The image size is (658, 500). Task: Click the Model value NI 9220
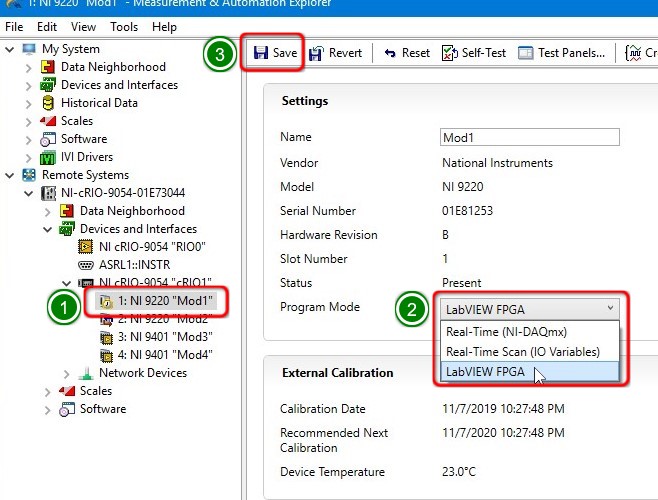[462, 187]
